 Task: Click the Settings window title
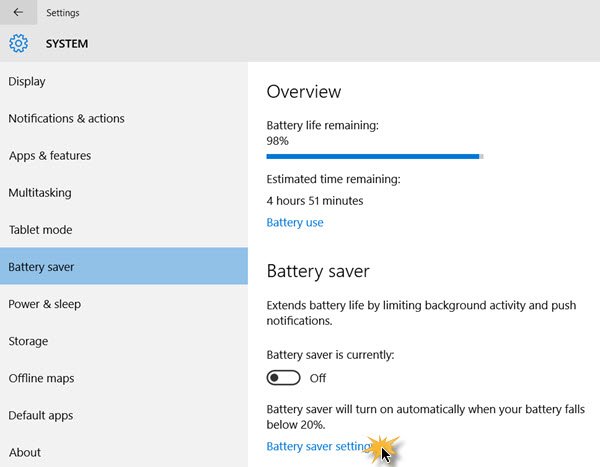[63, 13]
